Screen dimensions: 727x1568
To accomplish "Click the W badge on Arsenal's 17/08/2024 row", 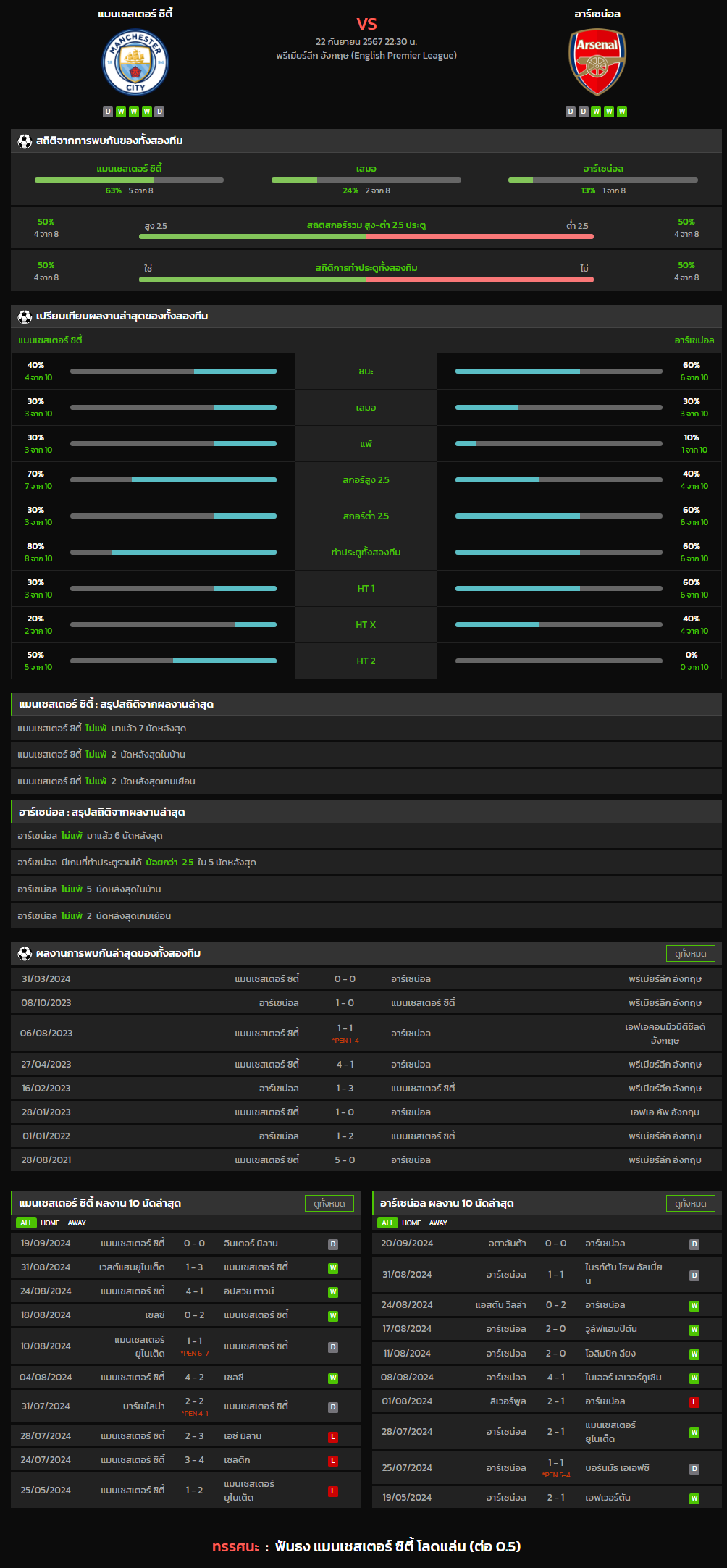I will point(694,1330).
